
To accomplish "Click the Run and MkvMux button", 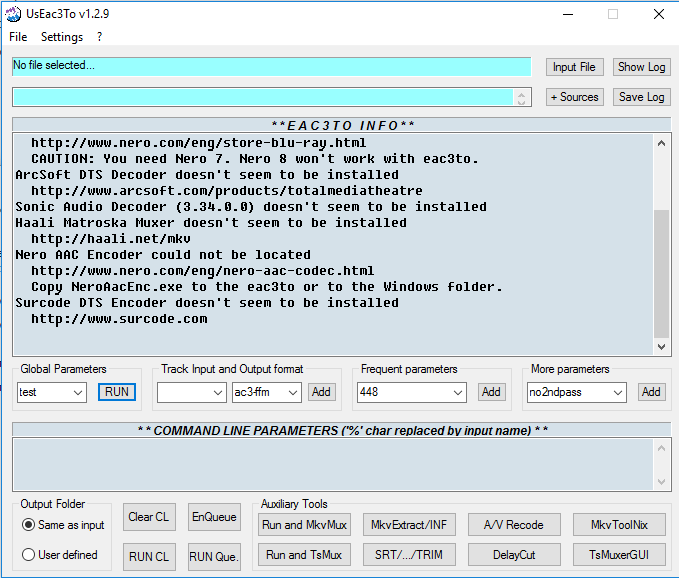I will click(x=304, y=525).
